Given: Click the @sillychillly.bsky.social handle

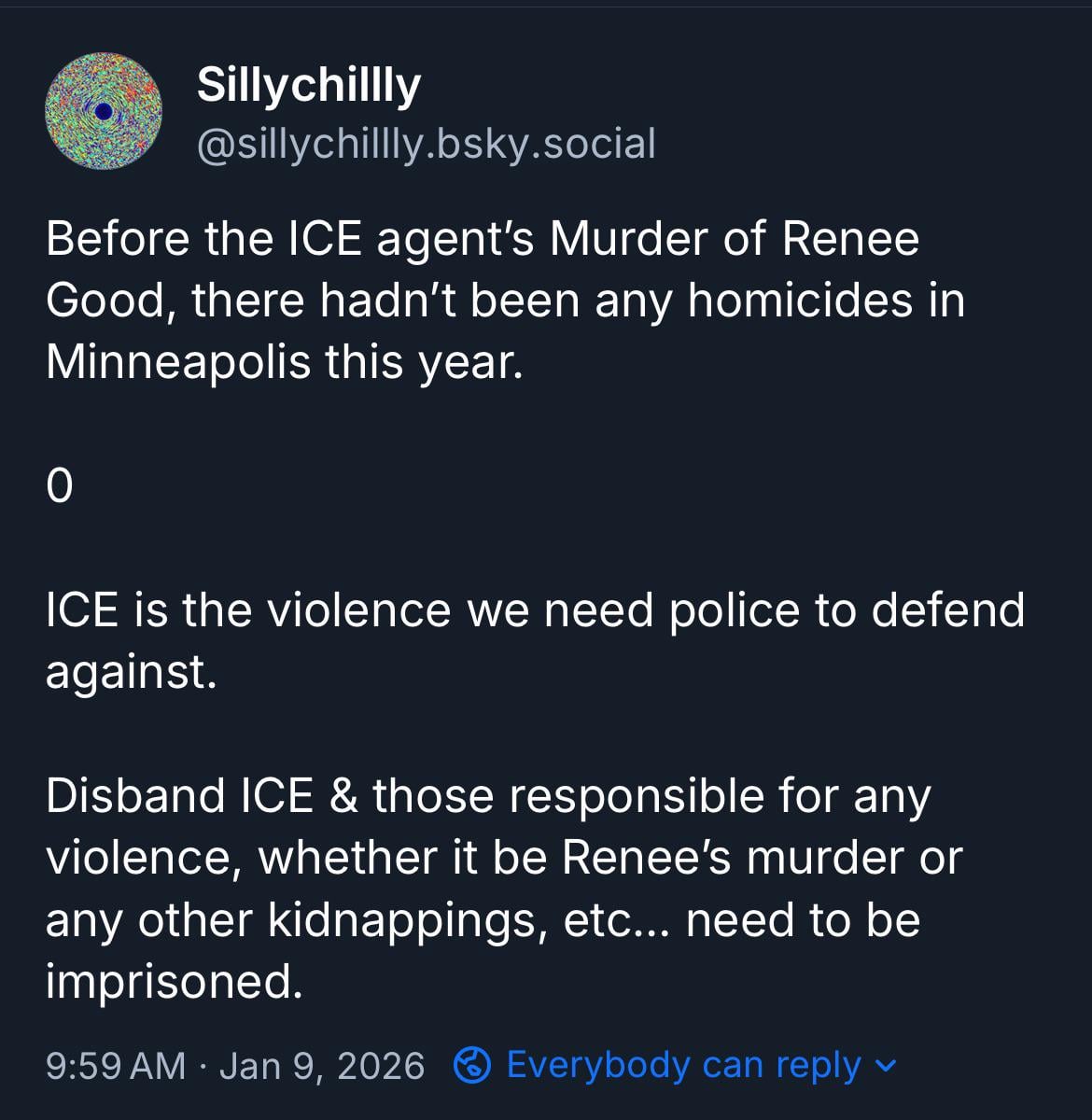Looking at the screenshot, I should point(426,144).
